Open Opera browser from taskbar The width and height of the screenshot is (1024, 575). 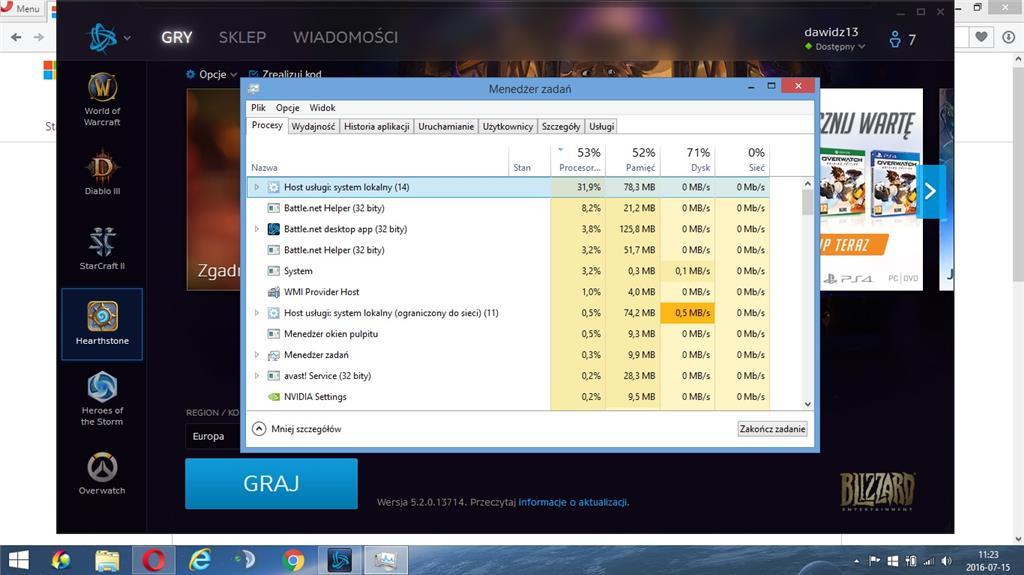[153, 560]
